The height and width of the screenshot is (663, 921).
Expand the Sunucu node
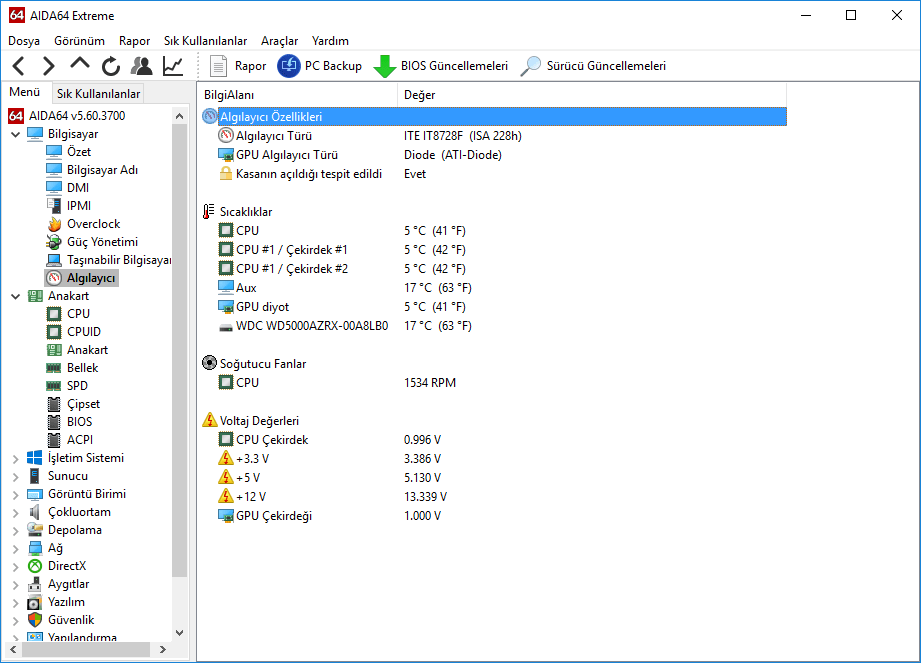click(15, 476)
